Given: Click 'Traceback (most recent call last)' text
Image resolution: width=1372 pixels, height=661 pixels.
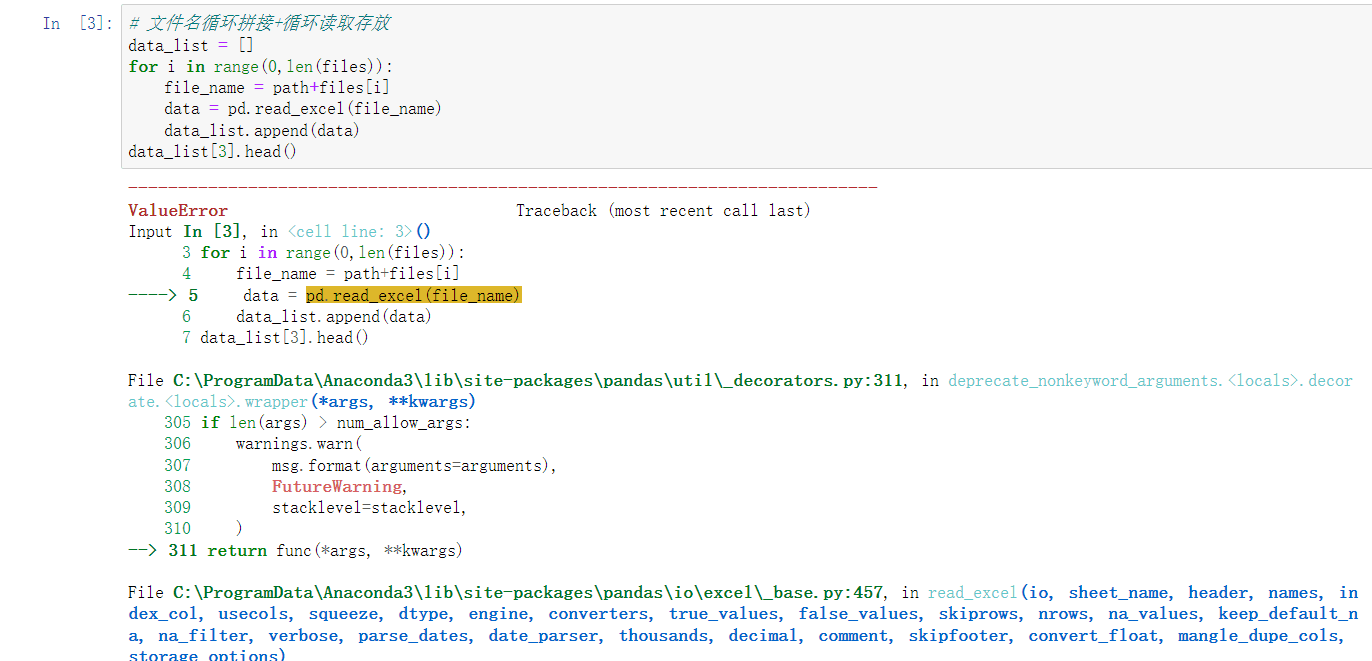Looking at the screenshot, I should pyautogui.click(x=663, y=210).
